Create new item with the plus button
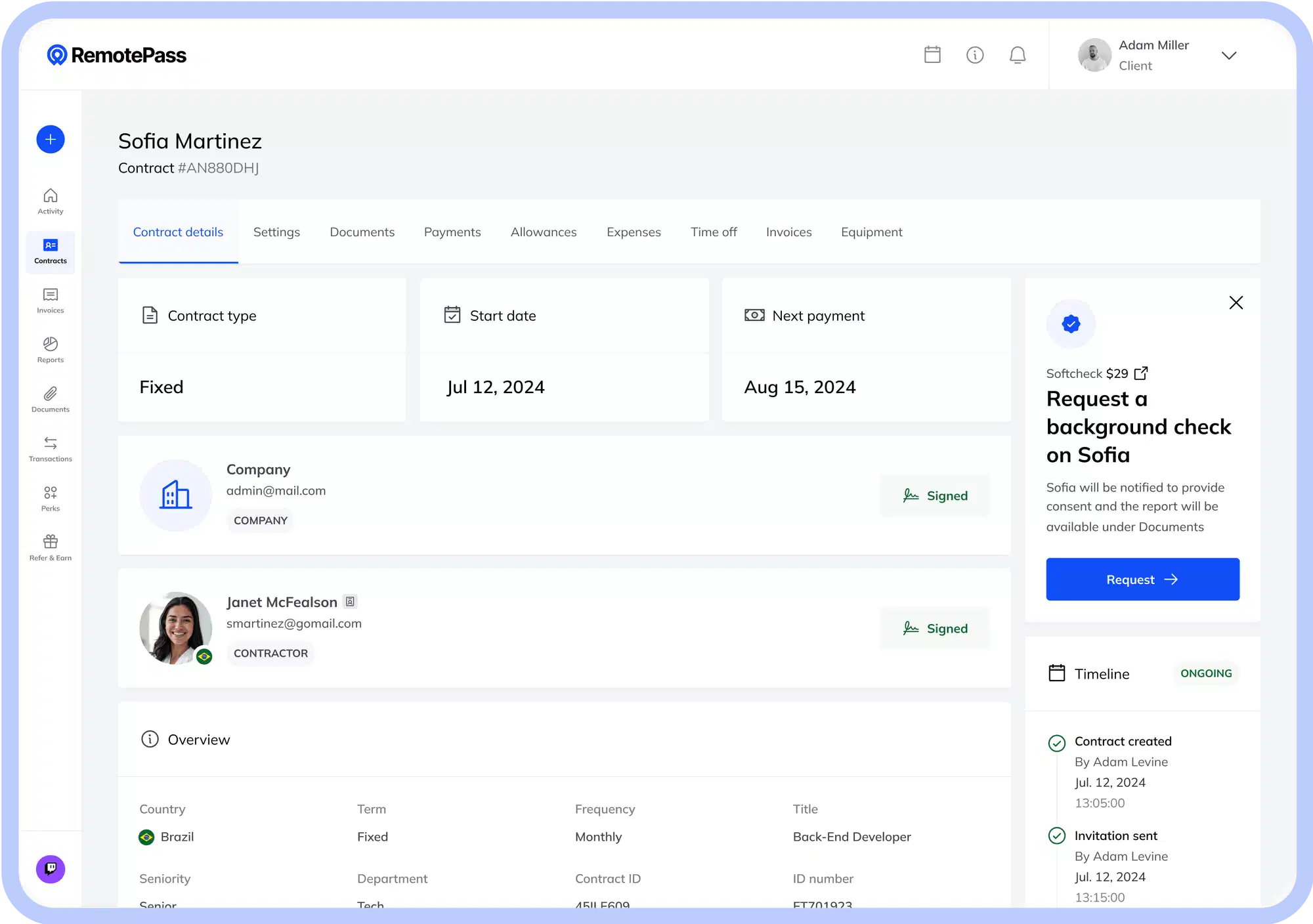Image resolution: width=1313 pixels, height=924 pixels. (x=50, y=139)
